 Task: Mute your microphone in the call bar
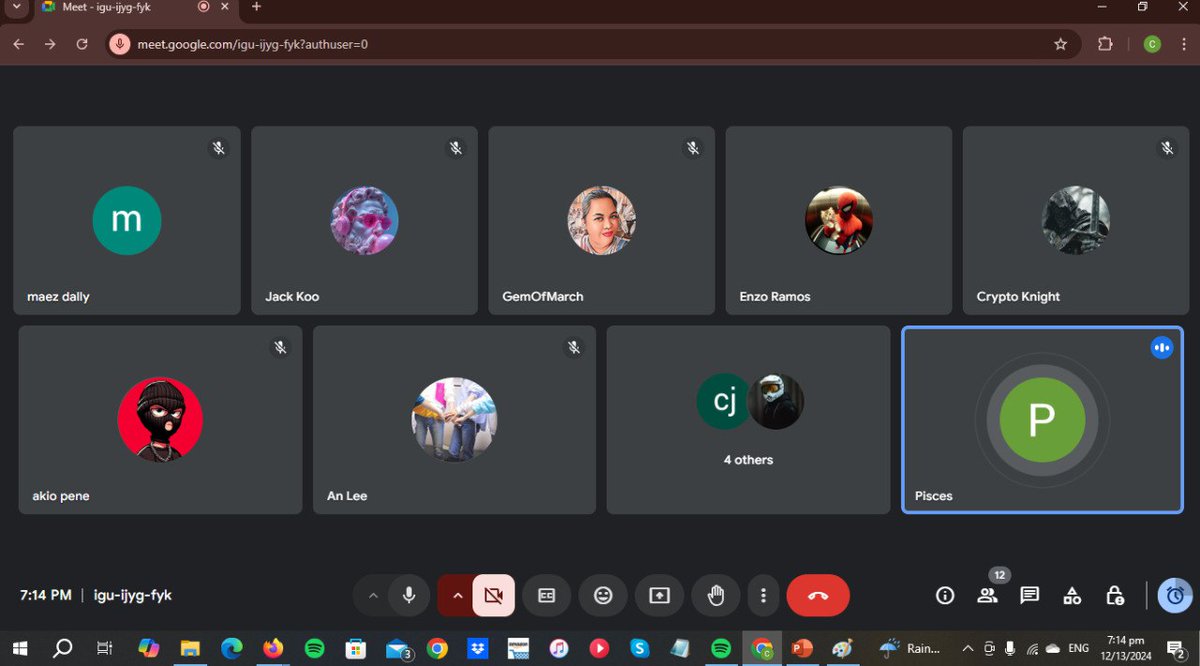coord(409,595)
